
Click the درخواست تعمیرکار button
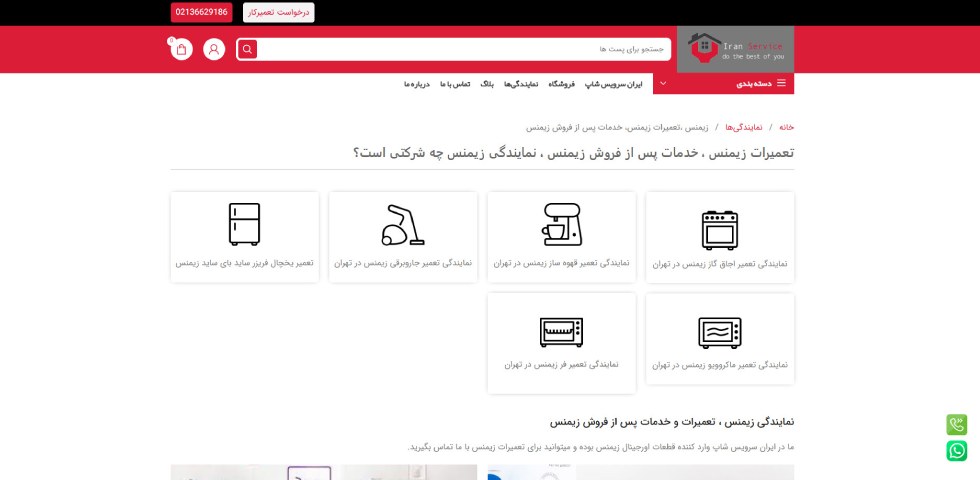tap(279, 12)
